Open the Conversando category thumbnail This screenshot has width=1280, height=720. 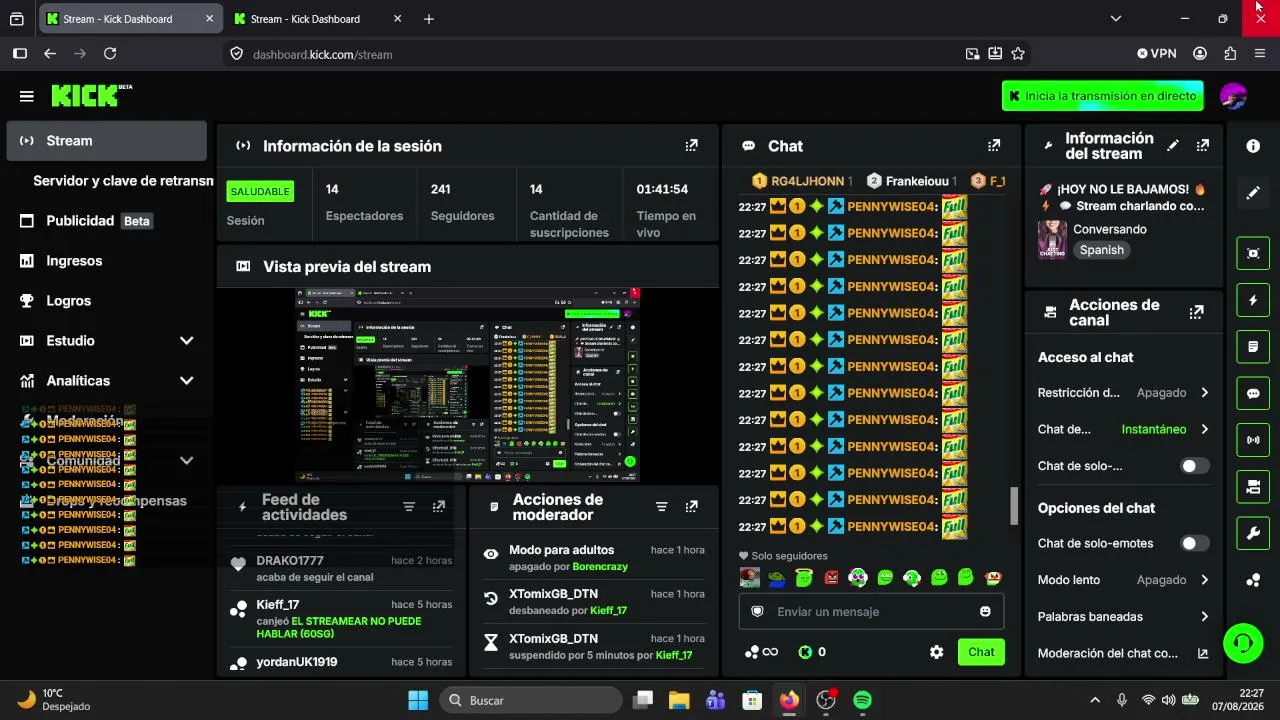pos(1052,240)
